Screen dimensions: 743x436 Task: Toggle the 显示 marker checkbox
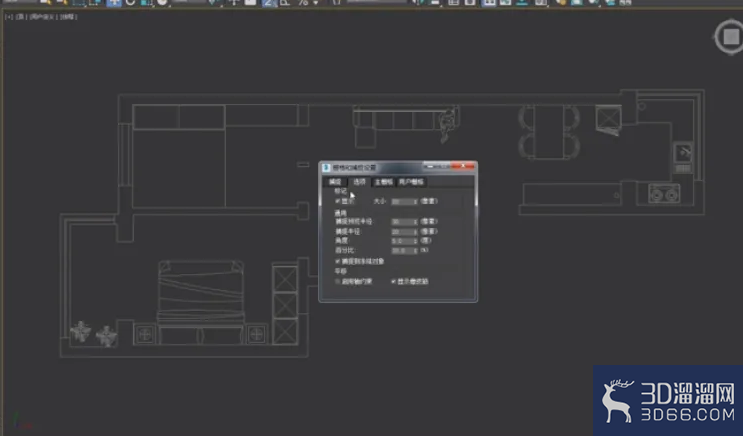click(x=337, y=201)
